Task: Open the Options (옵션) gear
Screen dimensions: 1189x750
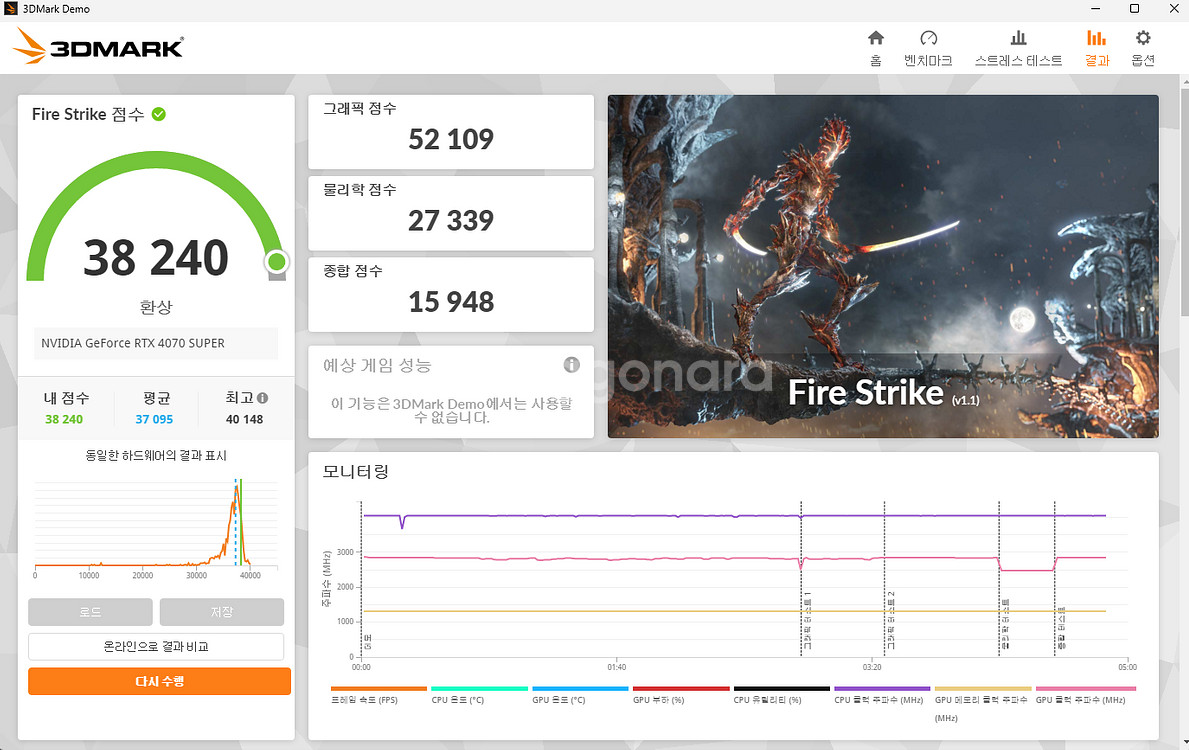Action: point(1143,48)
